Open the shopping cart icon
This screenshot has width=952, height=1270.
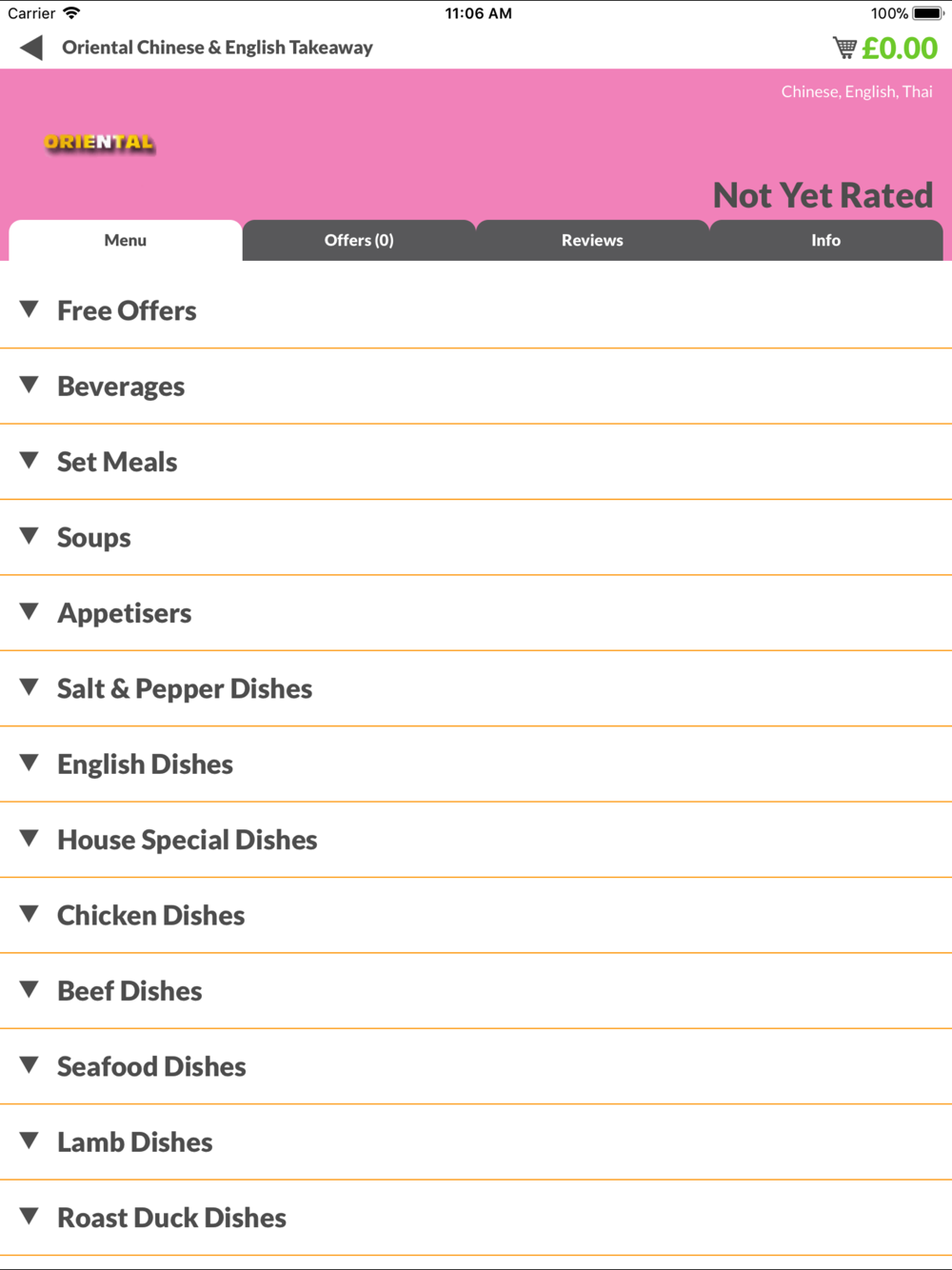(x=844, y=48)
